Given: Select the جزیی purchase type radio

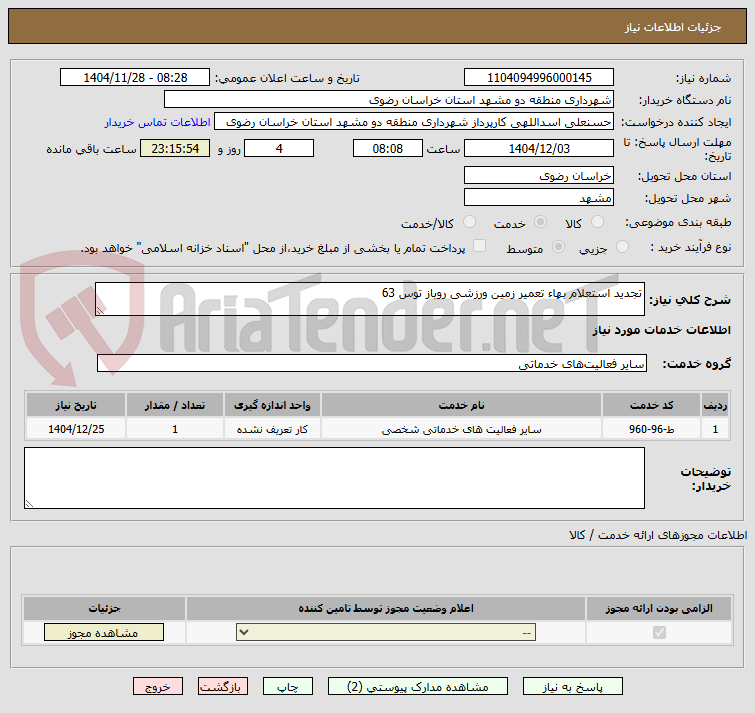Looking at the screenshot, I should [x=622, y=247].
